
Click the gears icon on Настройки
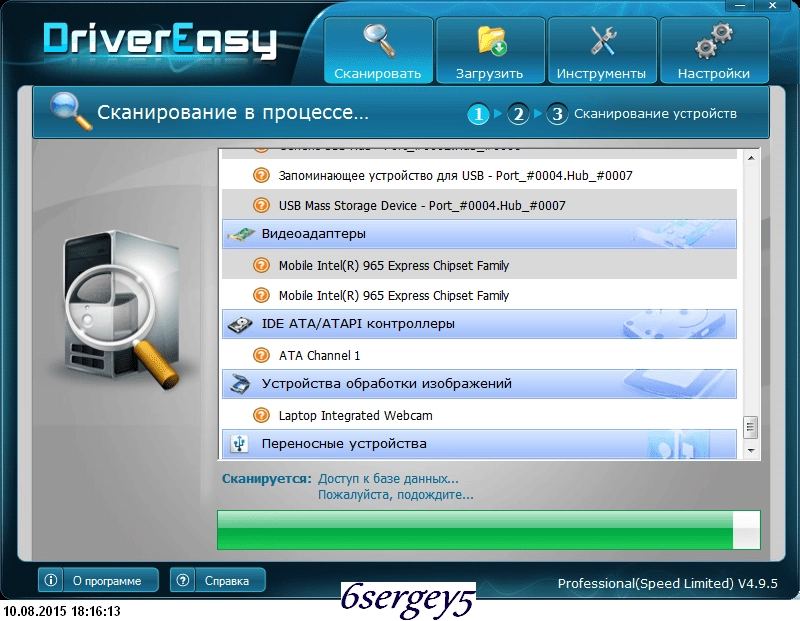pyautogui.click(x=714, y=40)
